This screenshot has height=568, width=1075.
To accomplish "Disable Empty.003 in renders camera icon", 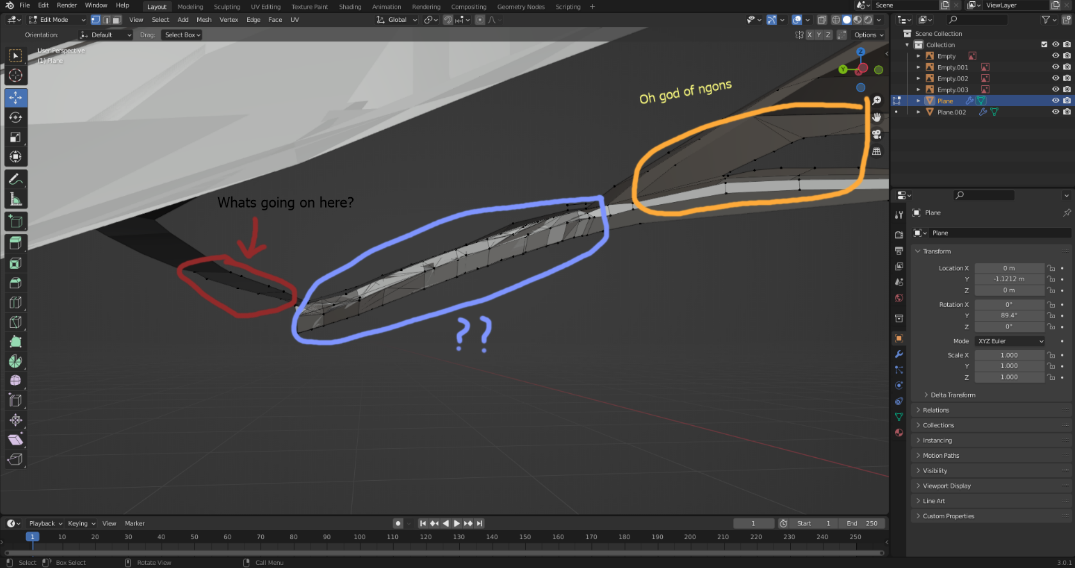I will [x=1067, y=89].
